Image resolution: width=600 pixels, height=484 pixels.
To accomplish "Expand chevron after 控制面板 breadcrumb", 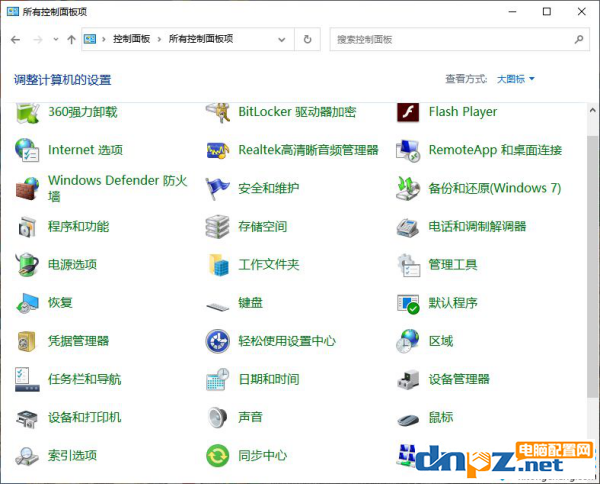I will [160, 39].
